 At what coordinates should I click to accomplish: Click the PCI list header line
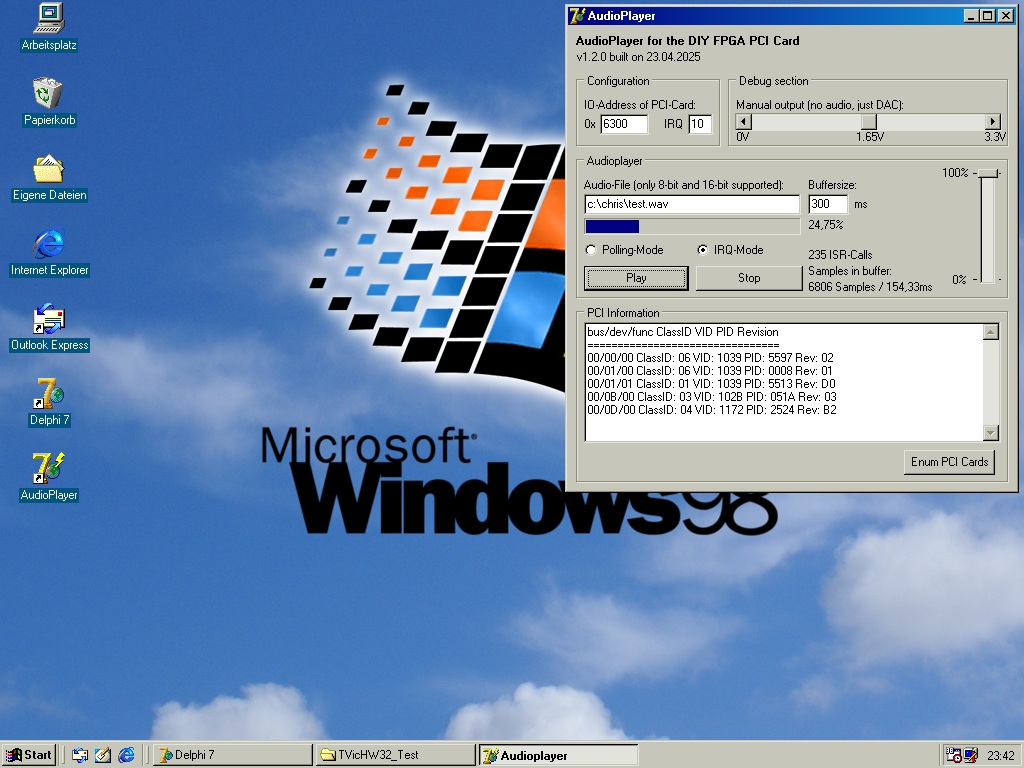point(682,332)
